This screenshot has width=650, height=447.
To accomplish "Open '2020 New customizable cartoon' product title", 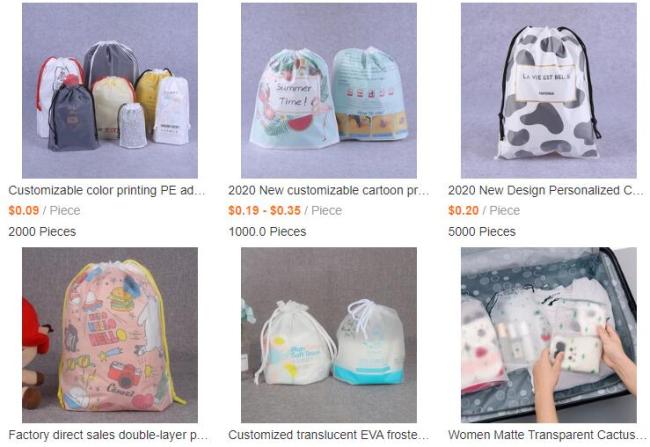I will [x=329, y=190].
